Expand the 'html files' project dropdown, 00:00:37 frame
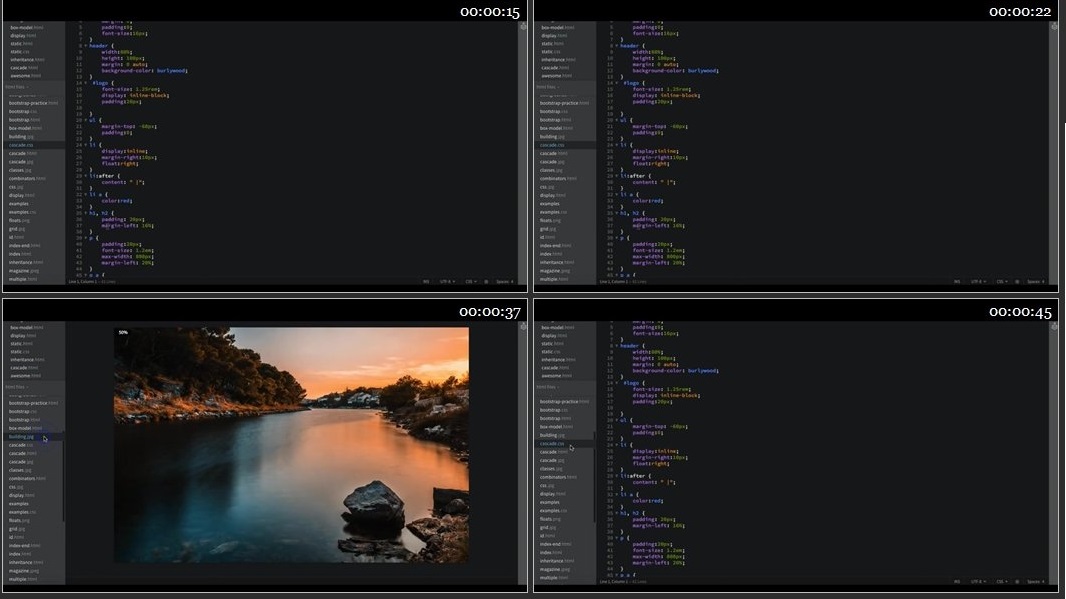 tap(16, 387)
